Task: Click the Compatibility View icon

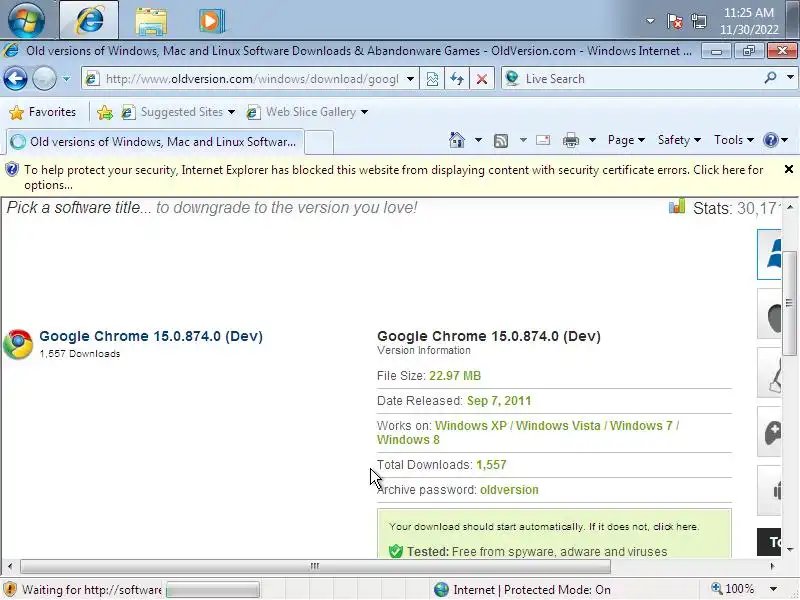Action: coord(432,79)
